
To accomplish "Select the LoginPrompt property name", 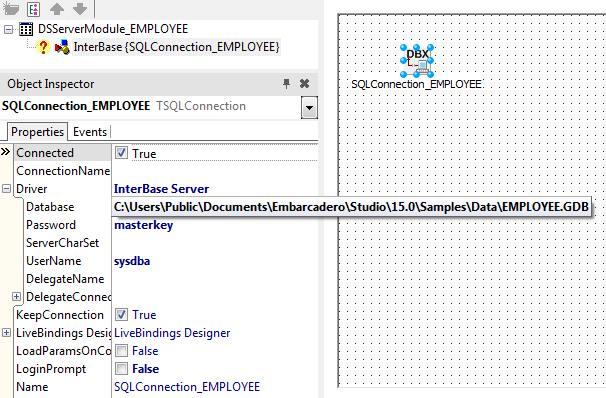I will (51, 369).
